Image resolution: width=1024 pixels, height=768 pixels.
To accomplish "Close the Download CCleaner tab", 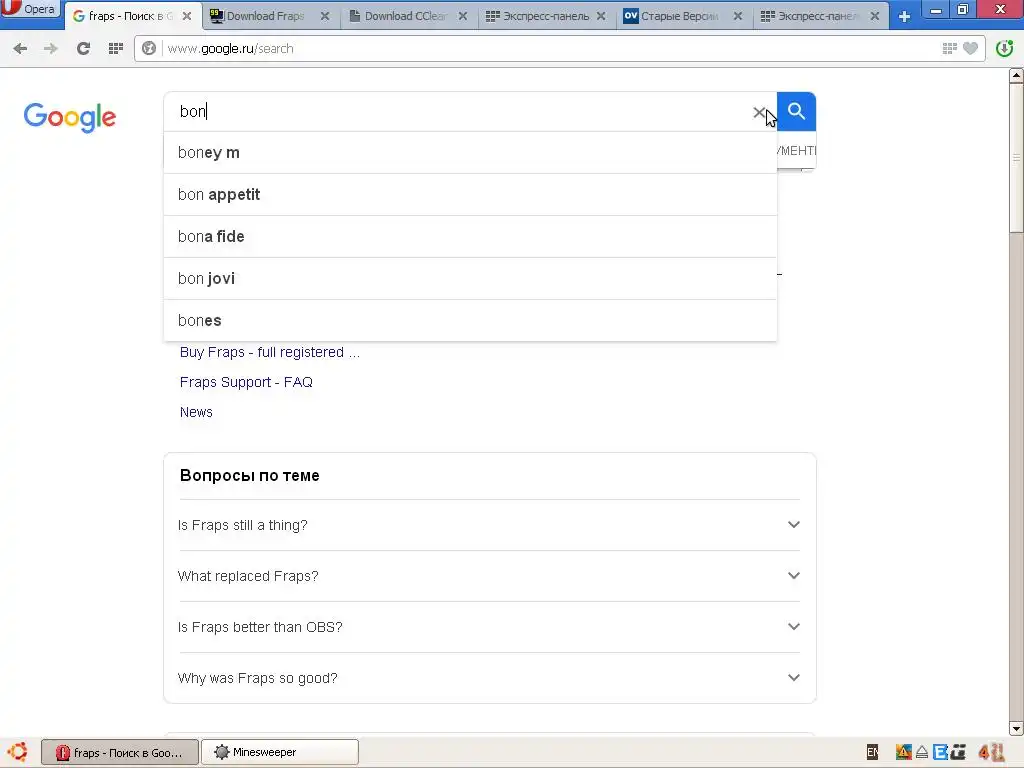I will pyautogui.click(x=462, y=16).
